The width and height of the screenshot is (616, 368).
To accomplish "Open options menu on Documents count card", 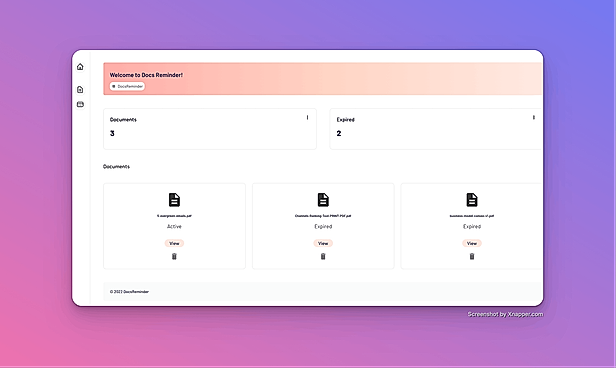I will pos(307,117).
